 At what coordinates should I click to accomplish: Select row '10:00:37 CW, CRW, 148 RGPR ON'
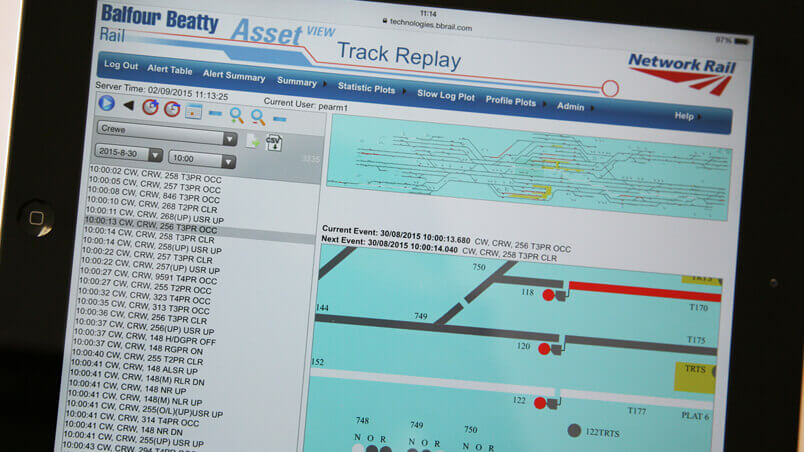click(137, 346)
